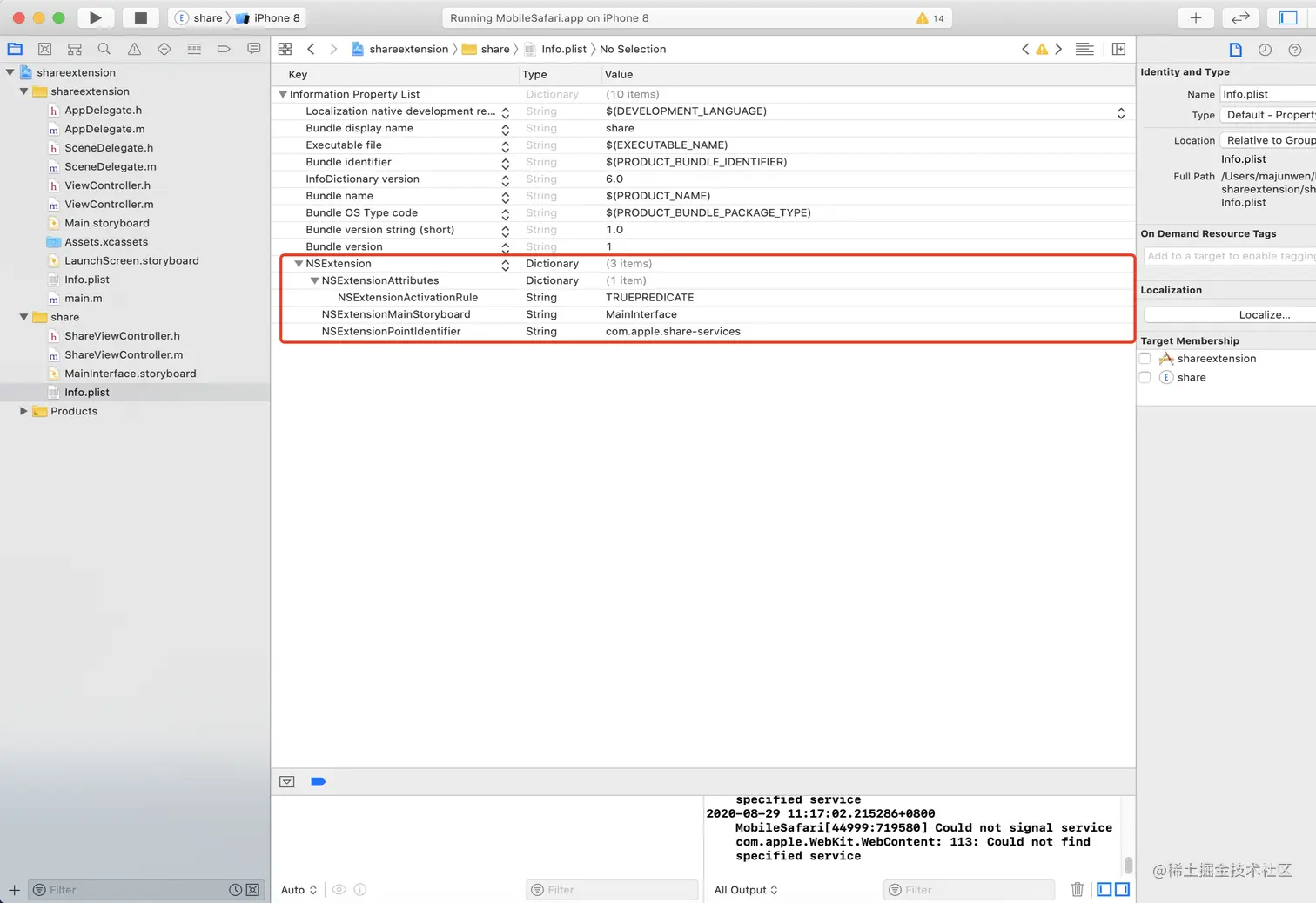Expand the Products group
This screenshot has width=1316, height=903.
tap(24, 411)
